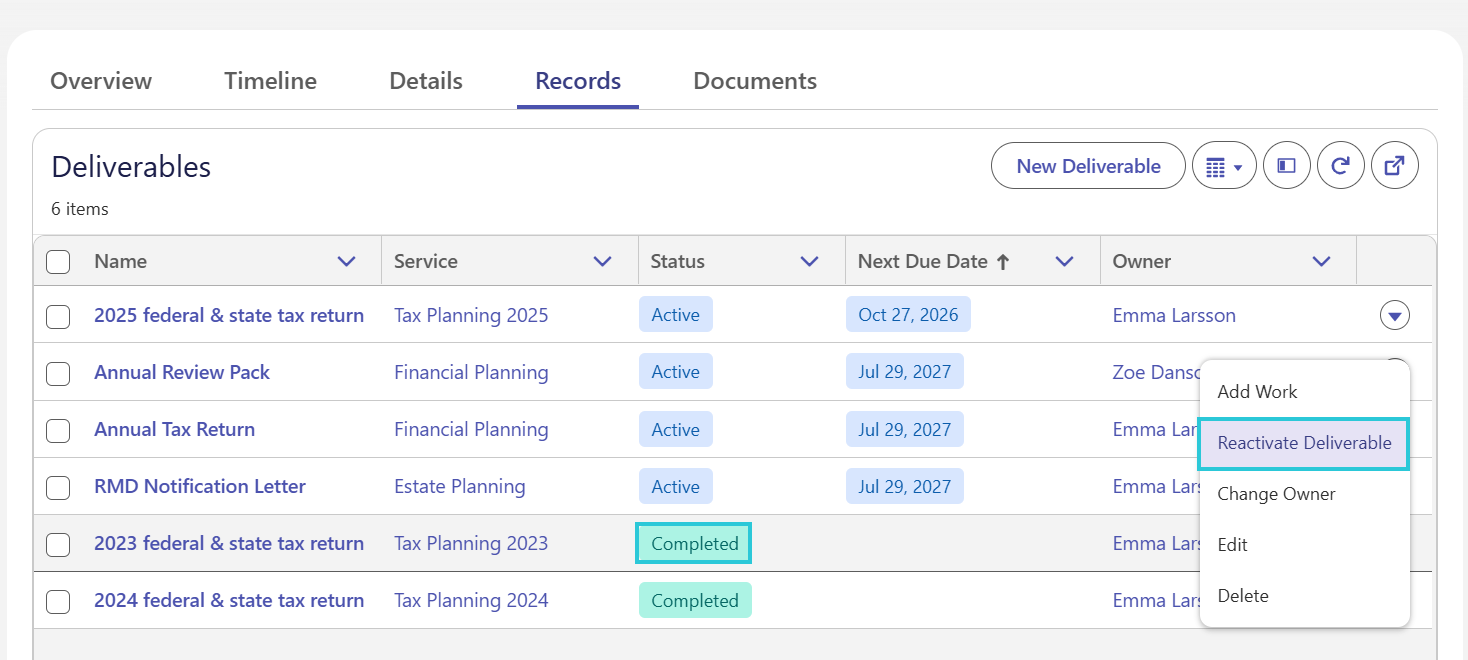Viewport: 1468px width, 660px height.
Task: Choose Delete from the row menu
Action: pyautogui.click(x=1305, y=596)
